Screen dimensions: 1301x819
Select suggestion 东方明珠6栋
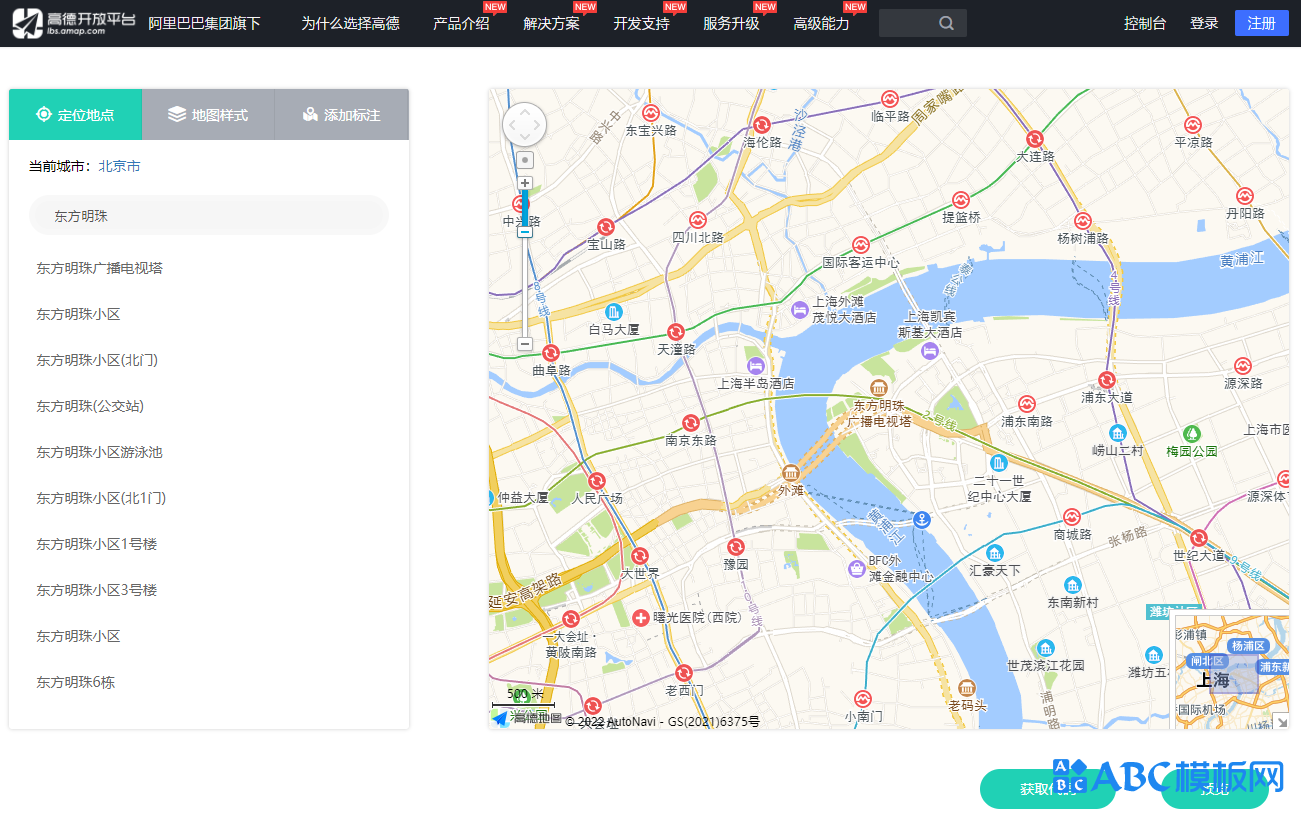click(76, 682)
